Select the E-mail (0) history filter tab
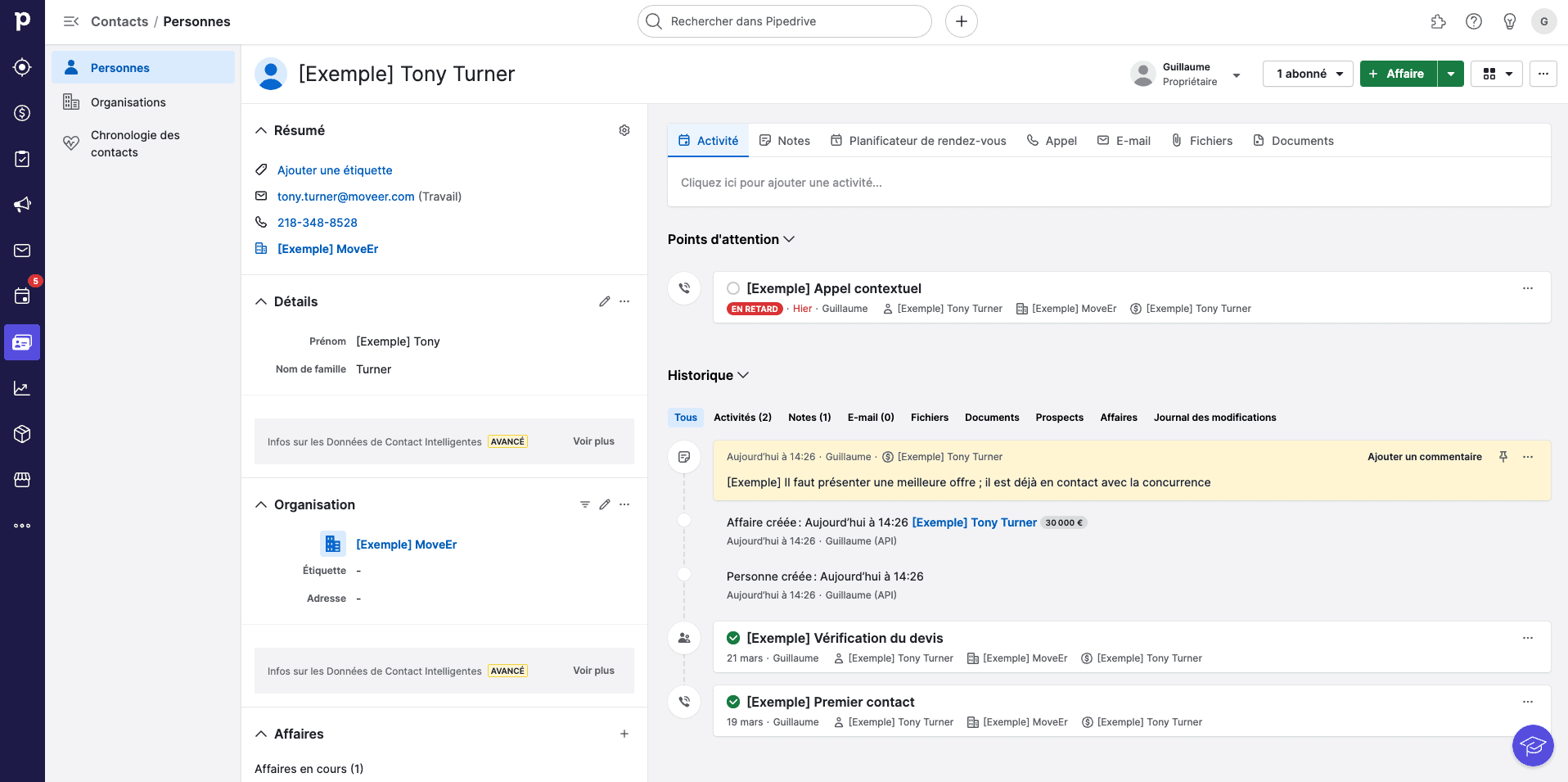Viewport: 1568px width, 782px height. (x=870, y=417)
